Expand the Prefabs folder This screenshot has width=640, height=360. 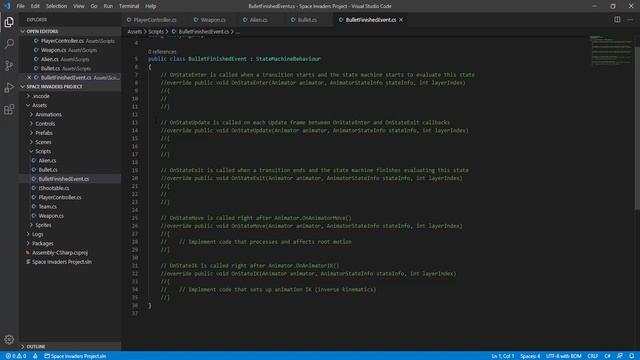pos(70,133)
